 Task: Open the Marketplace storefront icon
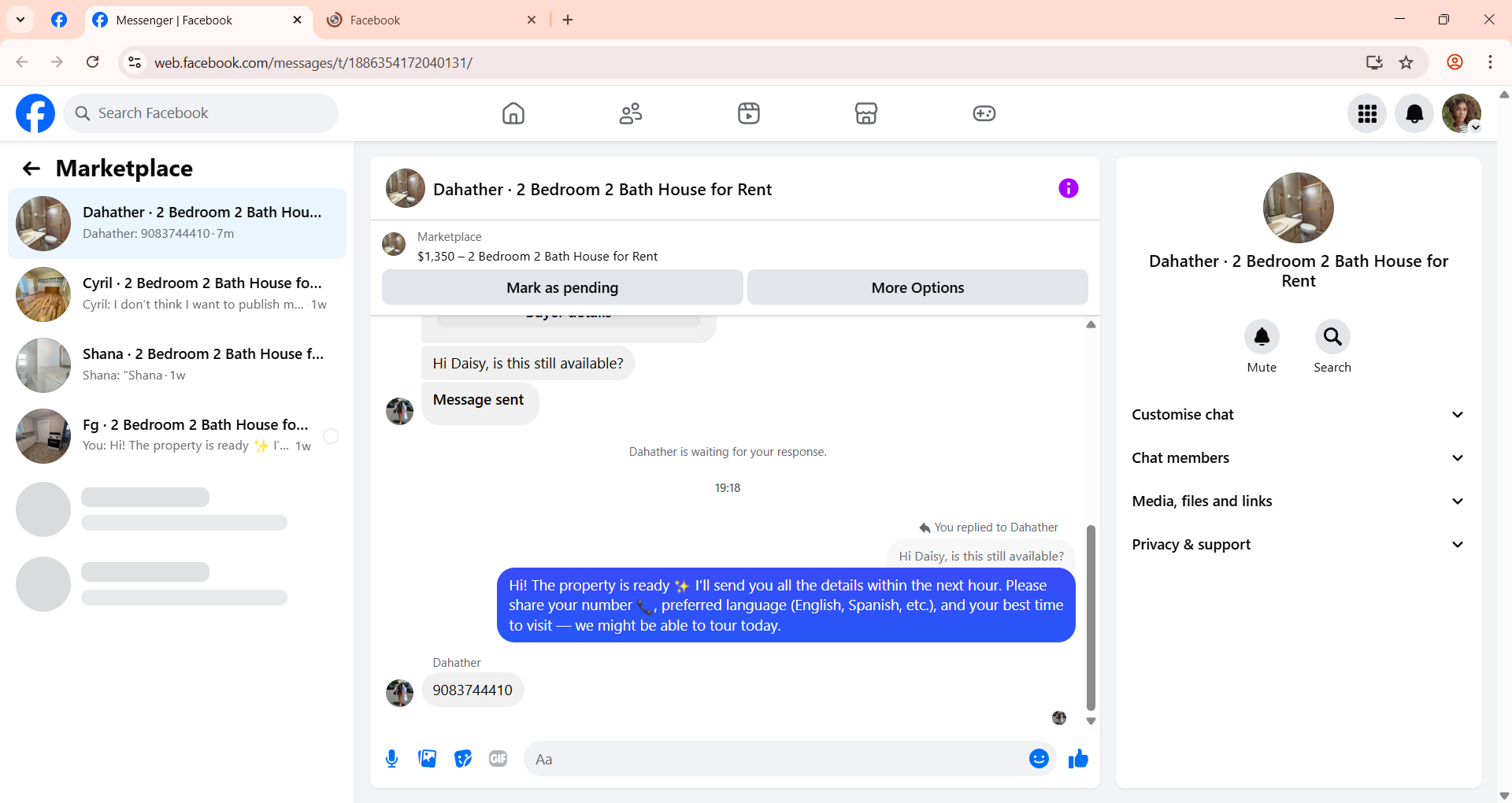[866, 113]
